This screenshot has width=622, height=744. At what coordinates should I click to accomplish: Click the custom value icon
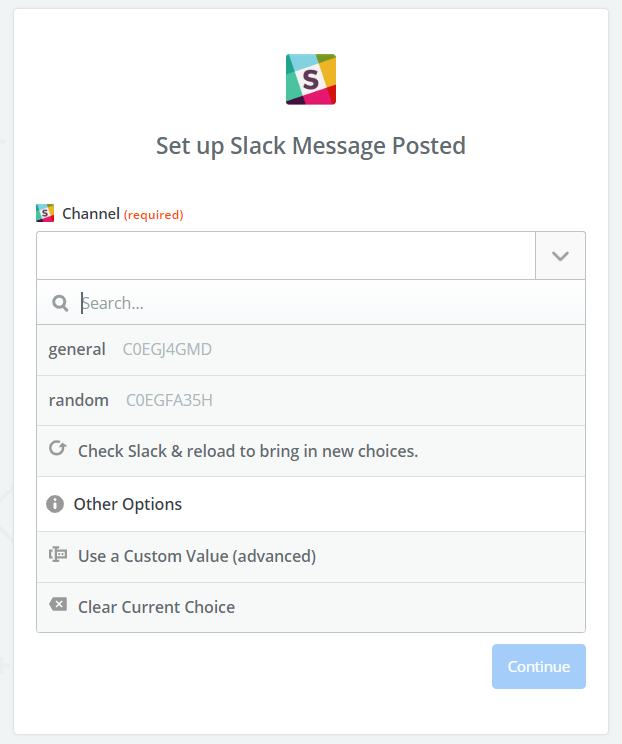(x=58, y=555)
